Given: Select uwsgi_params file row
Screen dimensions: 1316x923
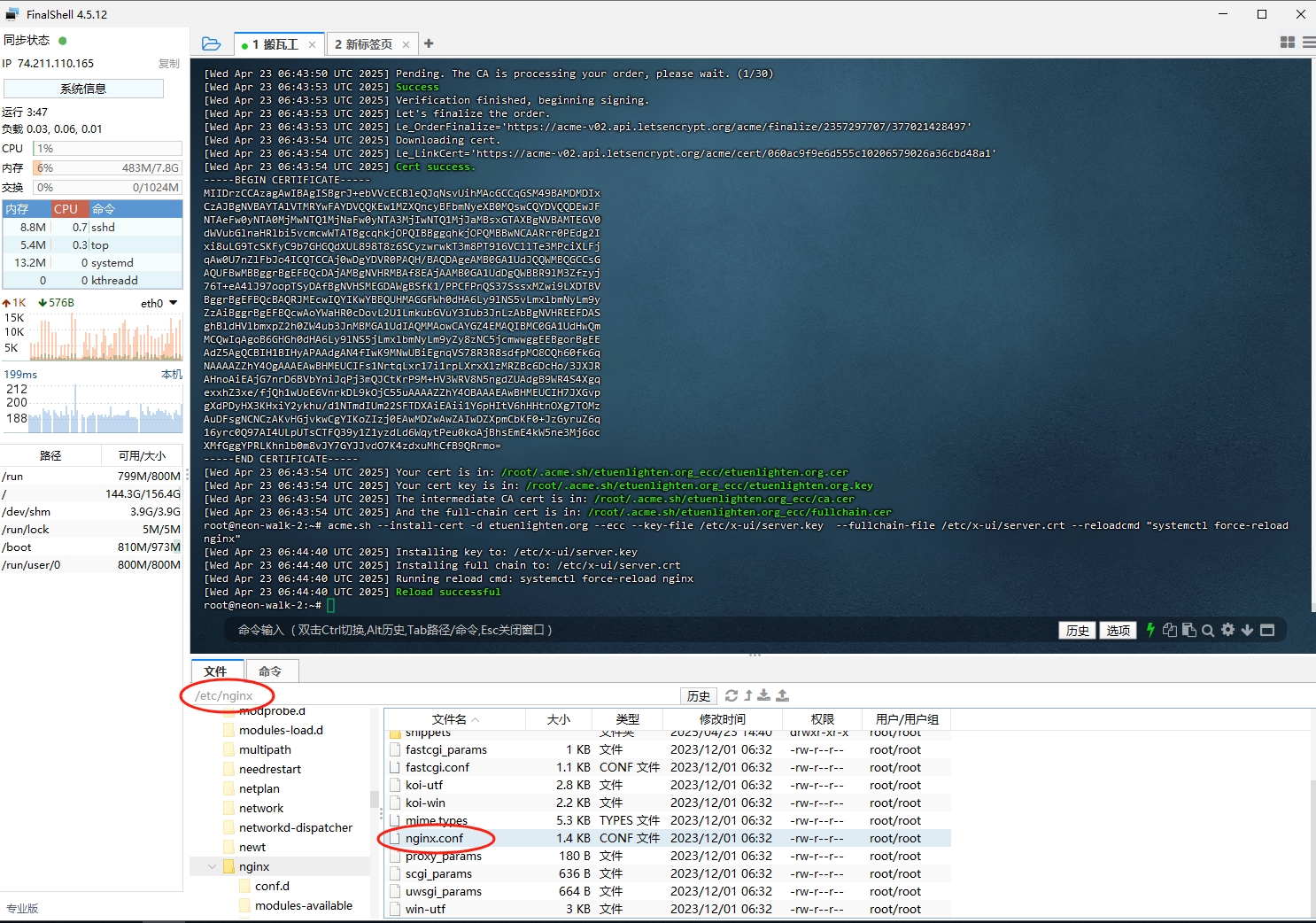Looking at the screenshot, I should click(x=669, y=891).
